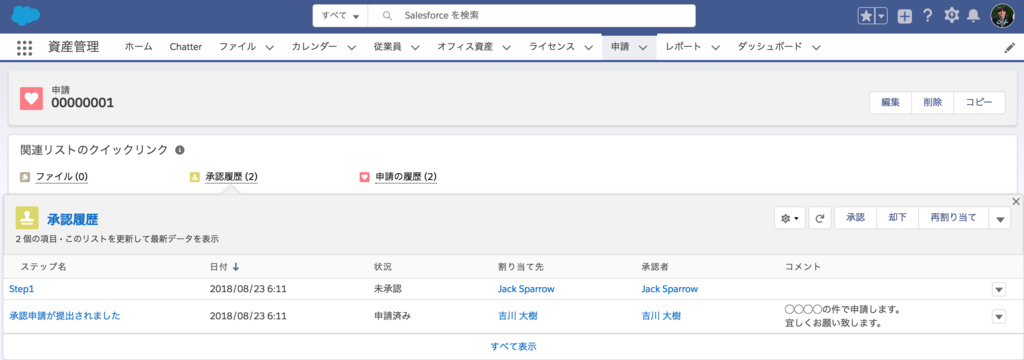1024x360 pixels.
Task: Expand the ダッシュボード tab chevron
Action: coord(815,48)
